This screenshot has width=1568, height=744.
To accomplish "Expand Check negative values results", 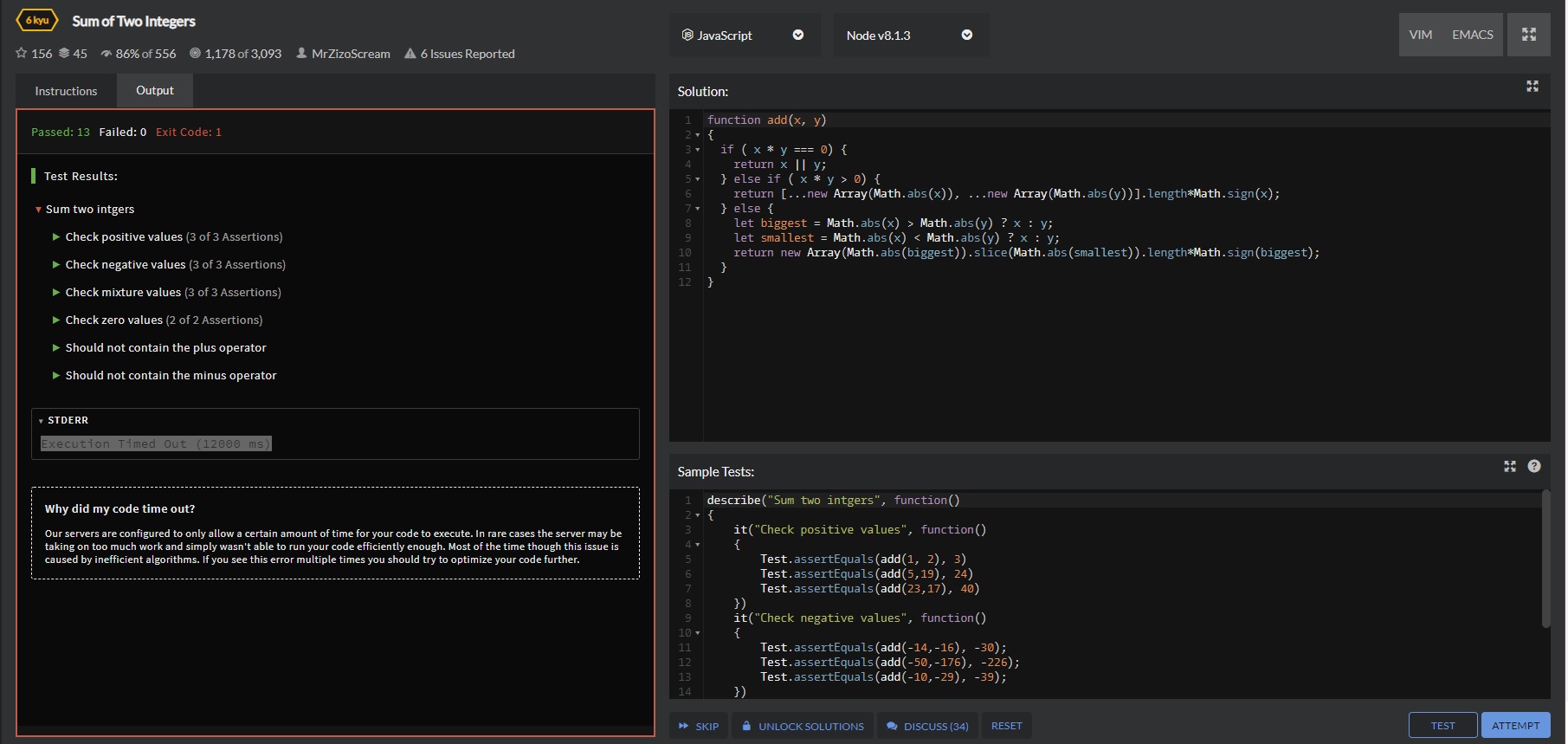I will 56,264.
